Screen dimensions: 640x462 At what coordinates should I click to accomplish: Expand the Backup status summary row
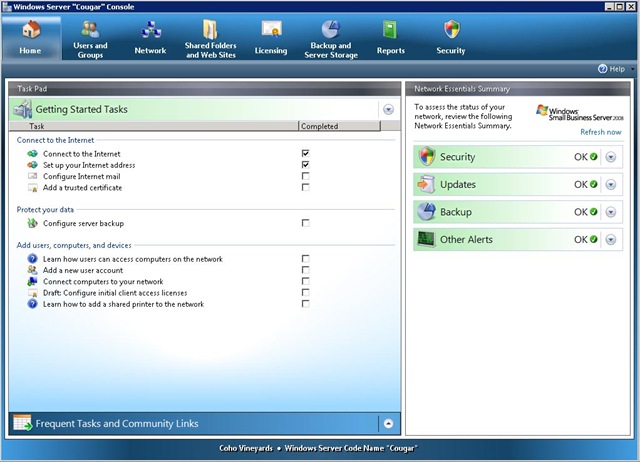click(611, 212)
